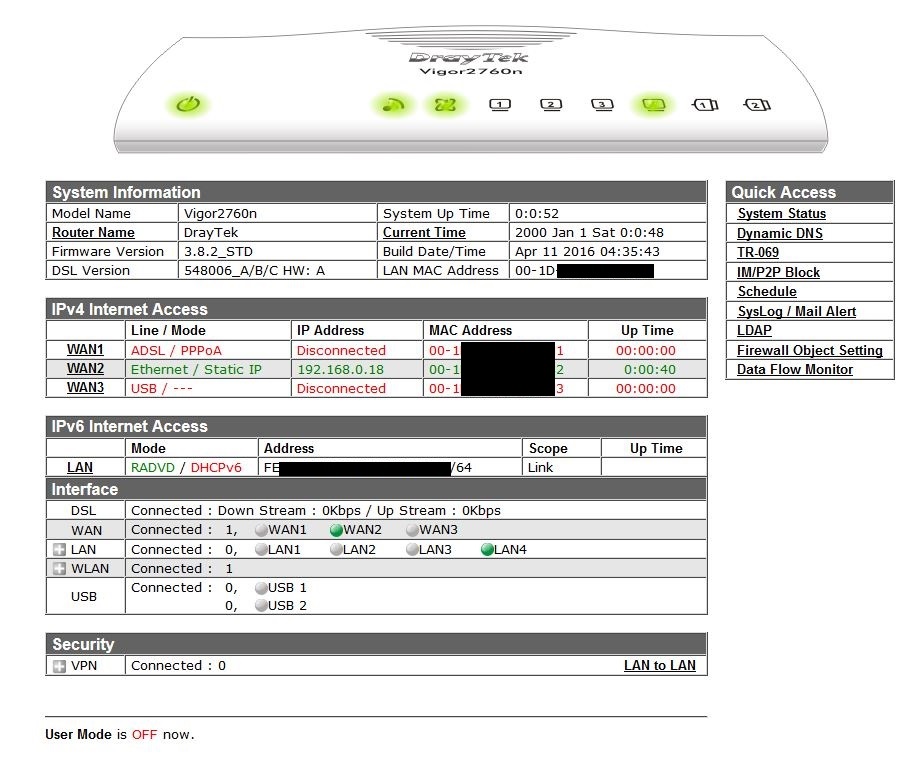This screenshot has height=762, width=922.
Task: Select current time 2000 Jan 1 Sat value
Action: [x=589, y=232]
